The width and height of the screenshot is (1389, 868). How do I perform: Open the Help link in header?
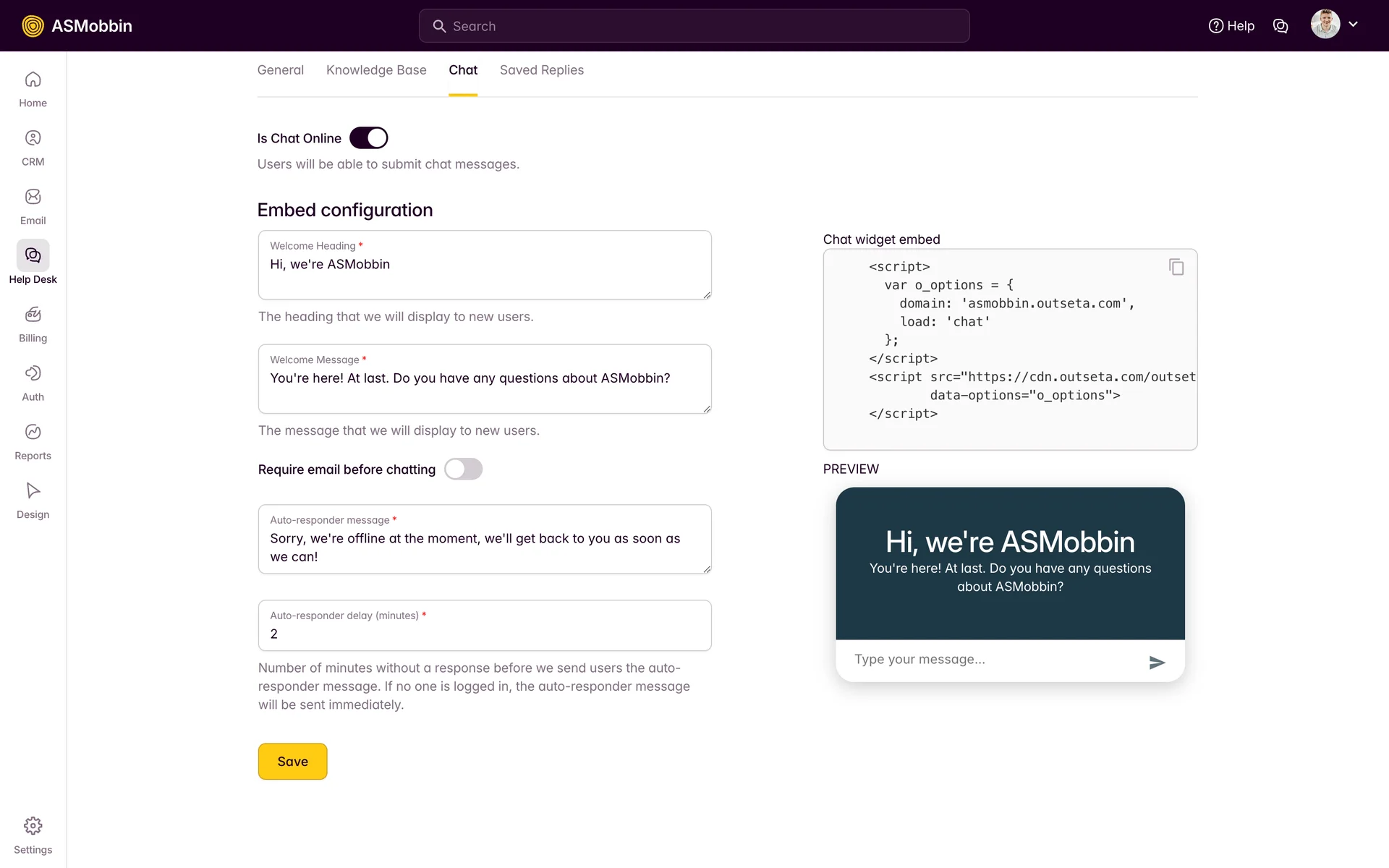coord(1231,26)
